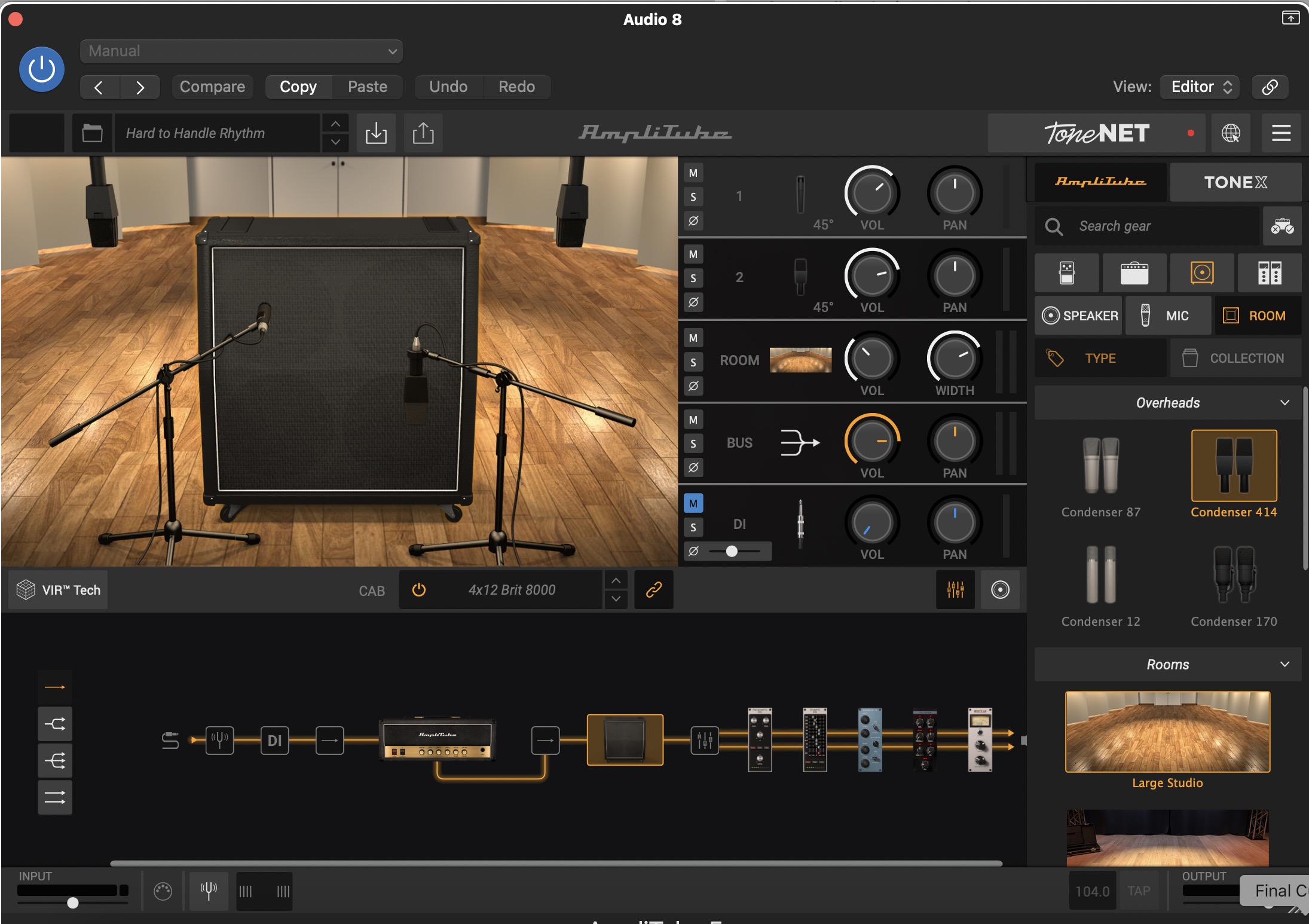The width and height of the screenshot is (1309, 924).
Task: Click the Undo button
Action: [448, 87]
